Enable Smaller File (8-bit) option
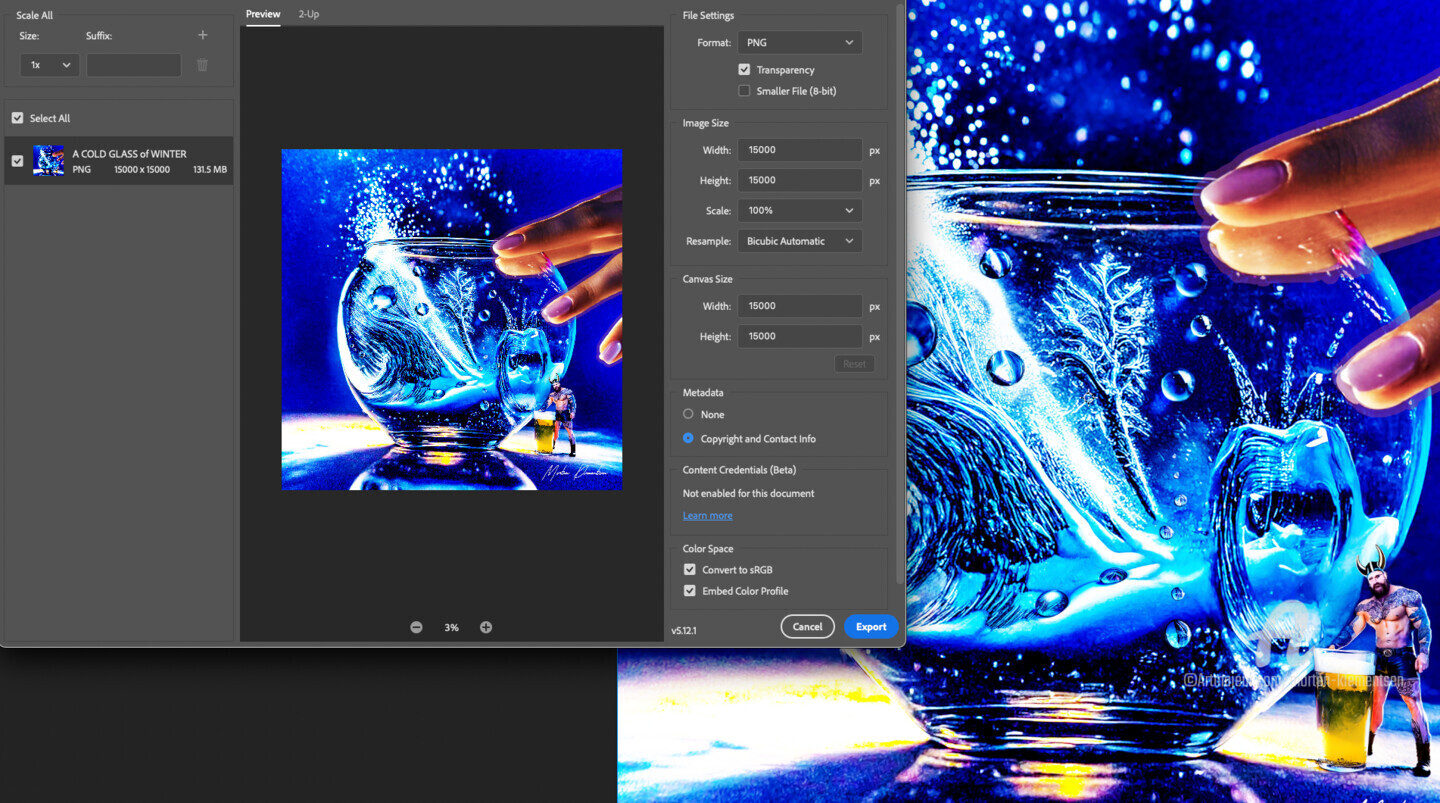Image resolution: width=1440 pixels, height=803 pixels. pos(744,91)
